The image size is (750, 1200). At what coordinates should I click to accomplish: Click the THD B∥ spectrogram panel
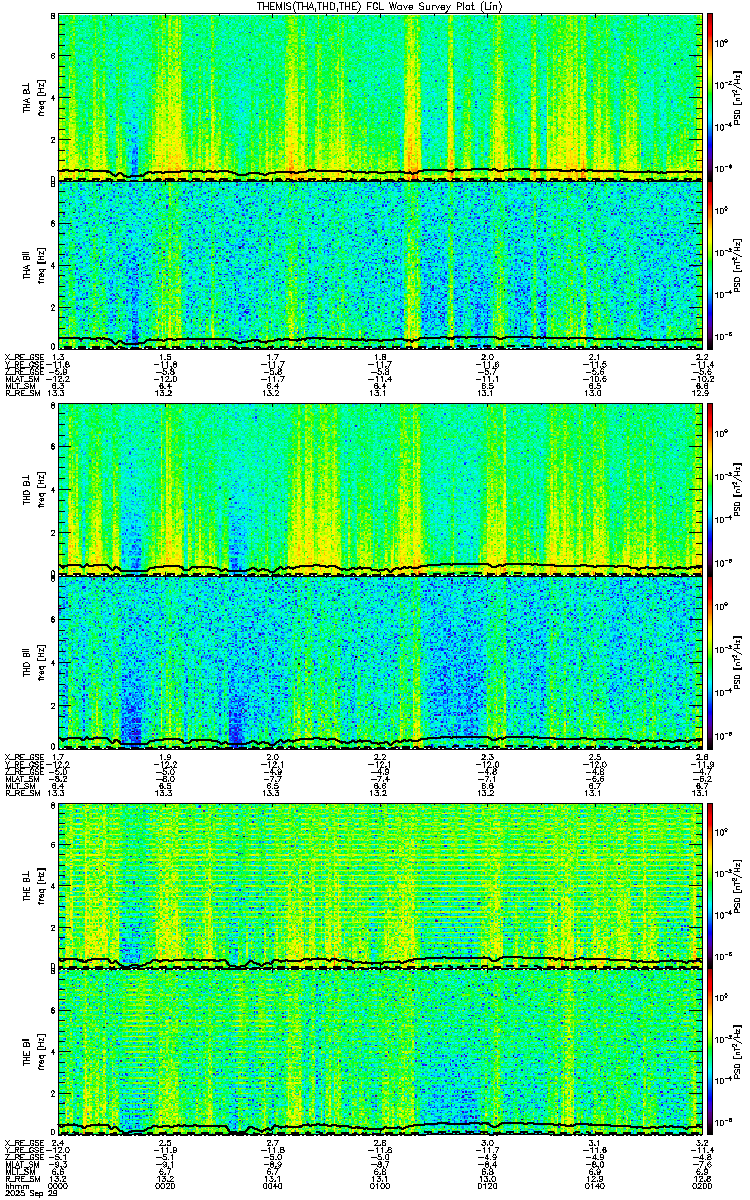point(380,659)
